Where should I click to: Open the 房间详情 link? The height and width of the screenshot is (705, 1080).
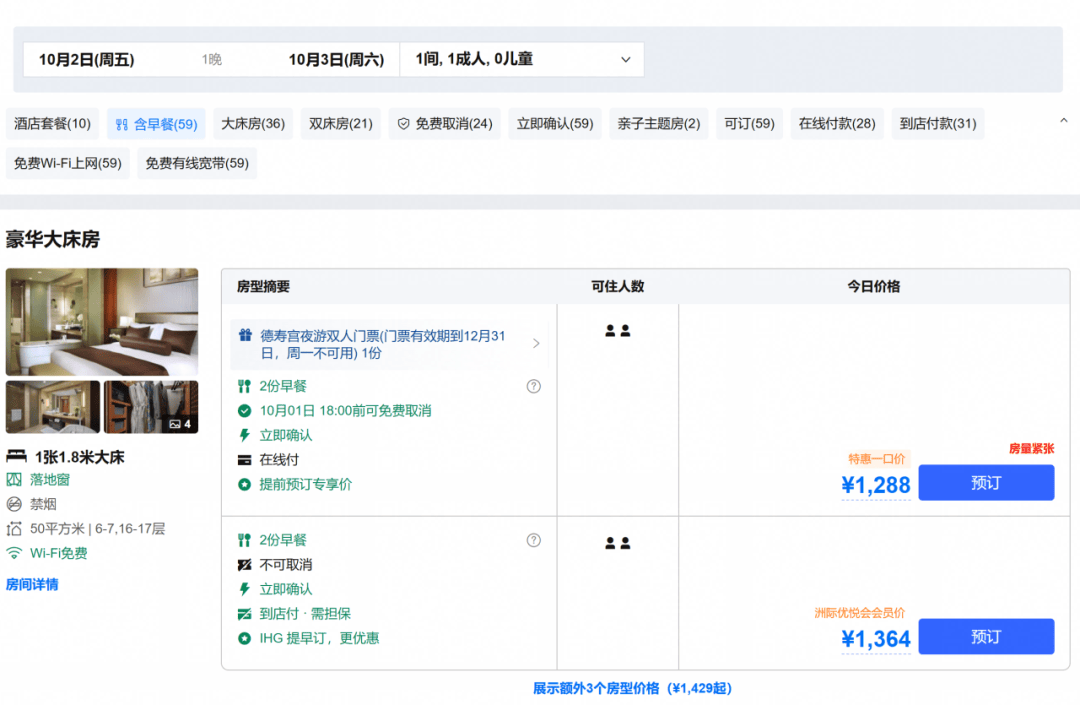32,585
